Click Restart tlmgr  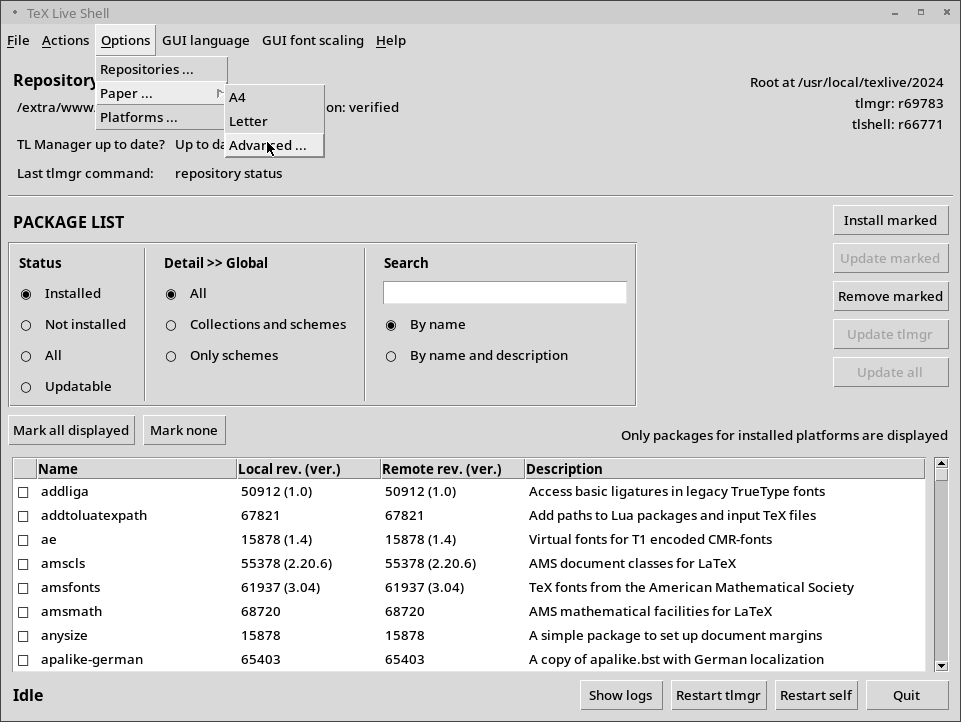717,695
